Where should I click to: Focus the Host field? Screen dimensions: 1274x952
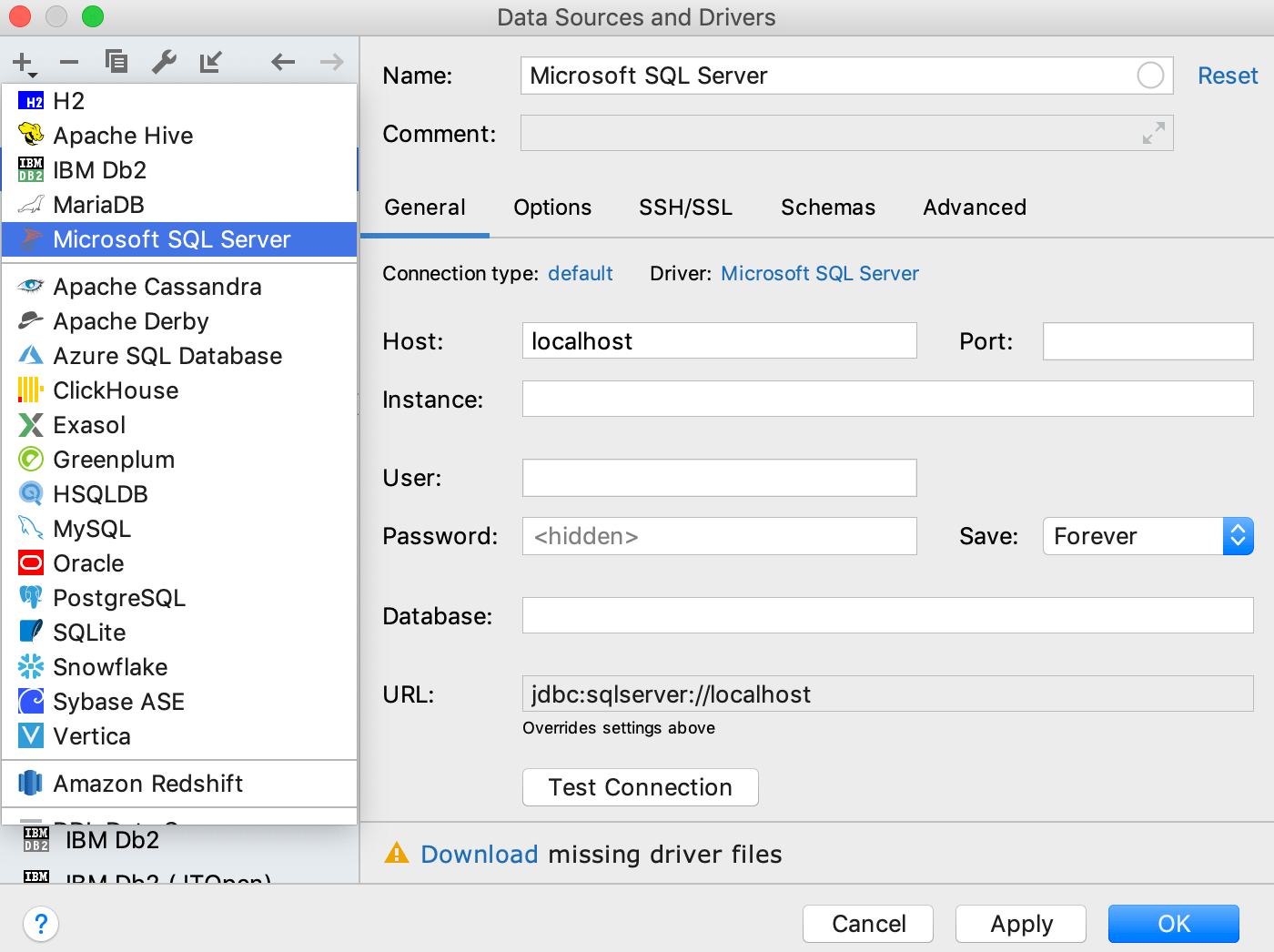720,341
